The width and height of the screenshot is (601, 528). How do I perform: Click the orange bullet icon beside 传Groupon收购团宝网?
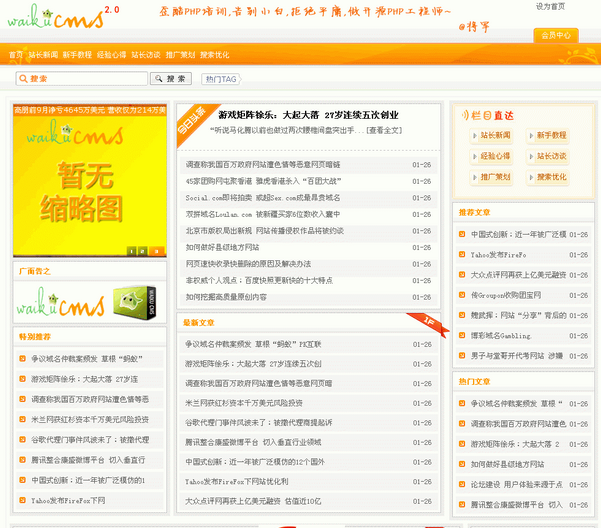pyautogui.click(x=462, y=295)
